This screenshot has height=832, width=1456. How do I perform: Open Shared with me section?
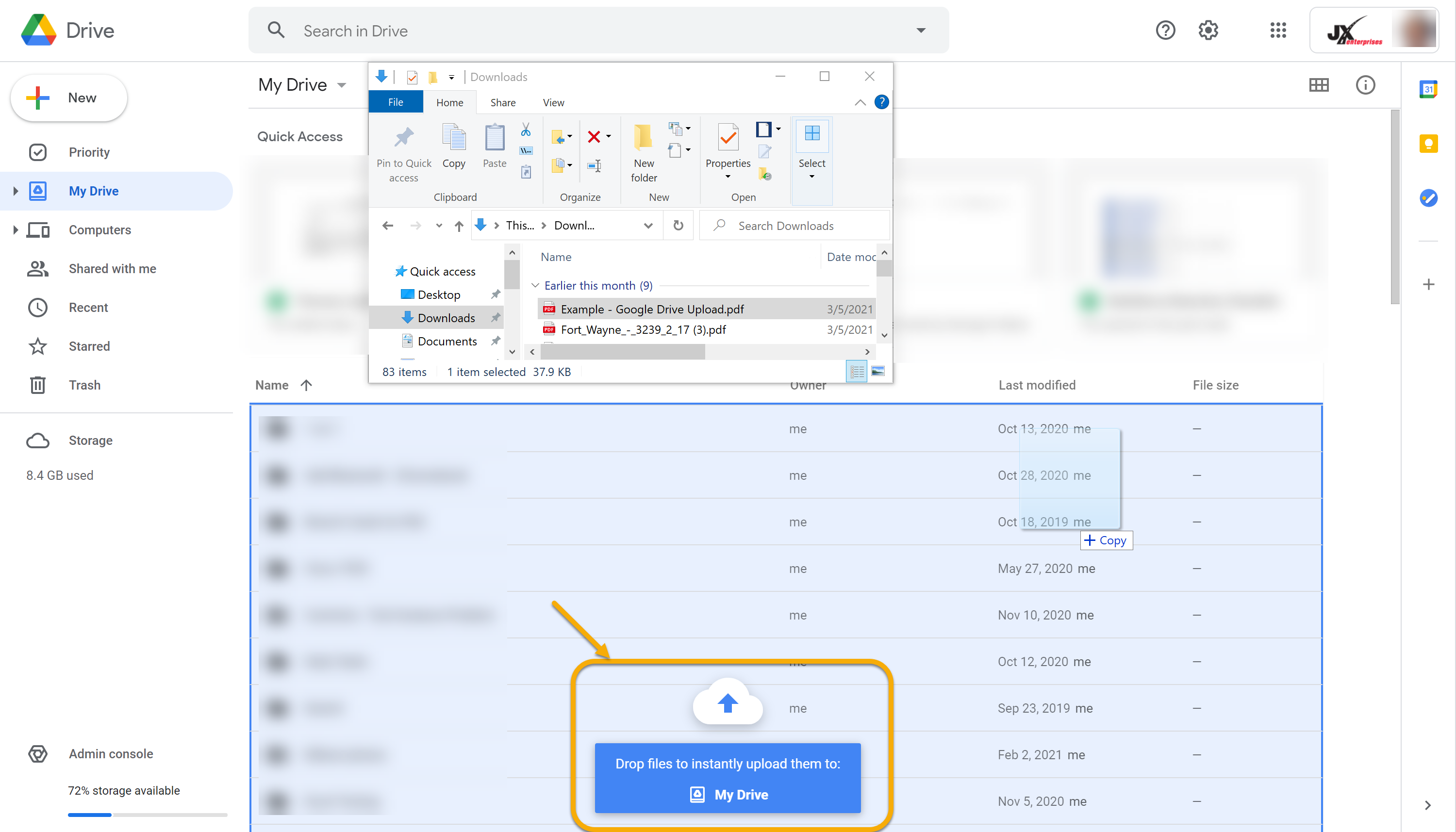[112, 269]
